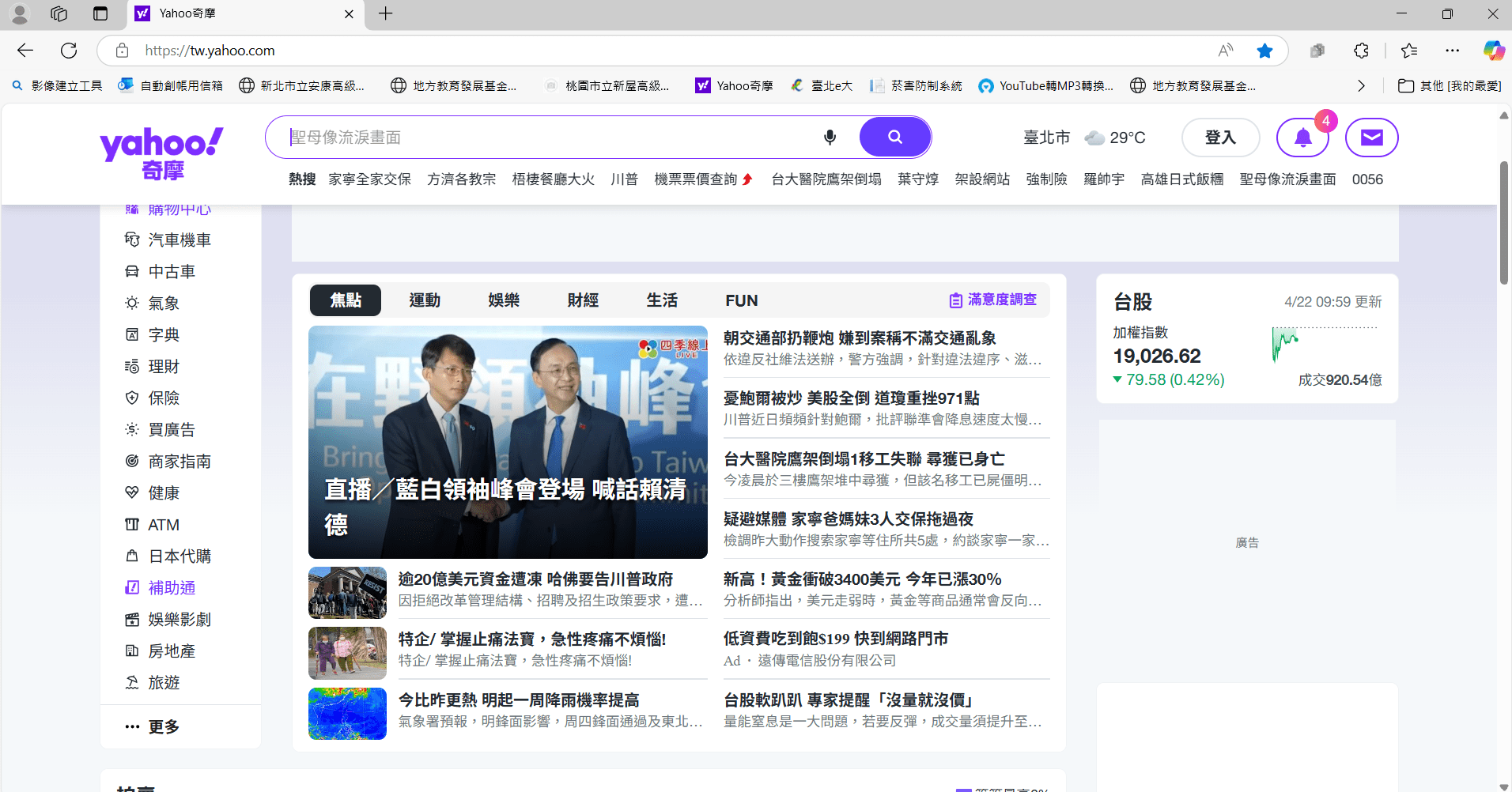This screenshot has height=792, width=1512.
Task: Open the weather radar map thumbnail
Action: pyautogui.click(x=347, y=714)
